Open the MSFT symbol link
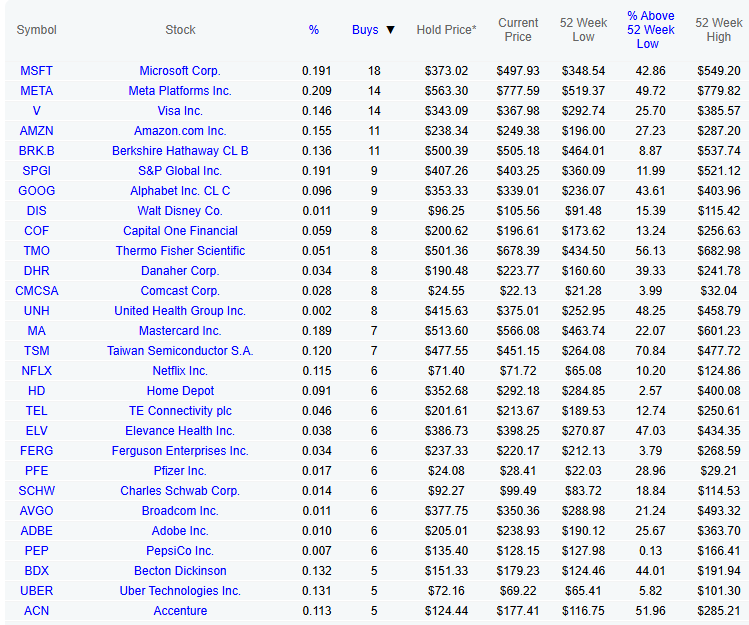749x625 pixels. pos(36,71)
